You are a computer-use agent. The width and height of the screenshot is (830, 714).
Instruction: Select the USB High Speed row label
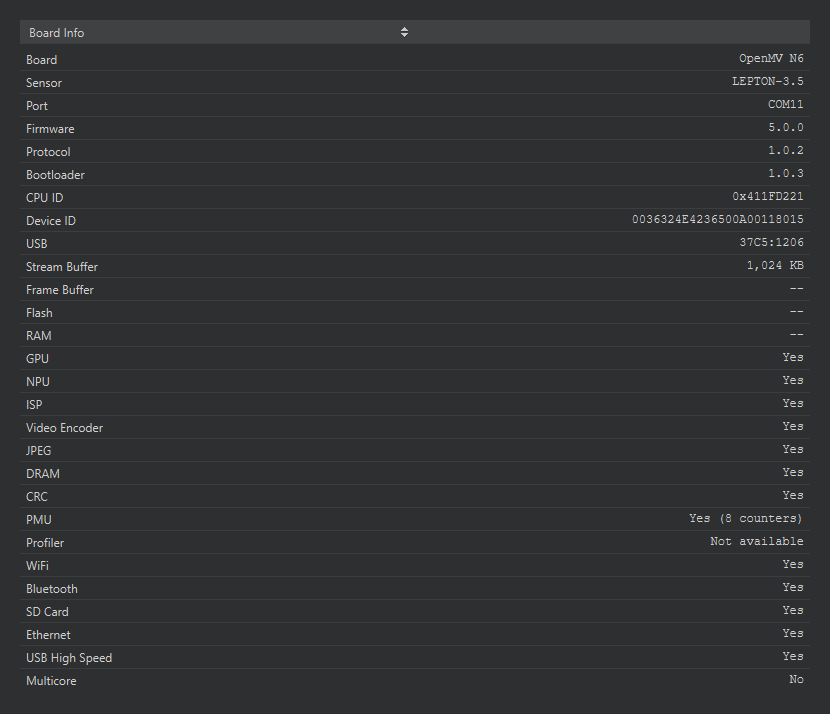point(69,658)
